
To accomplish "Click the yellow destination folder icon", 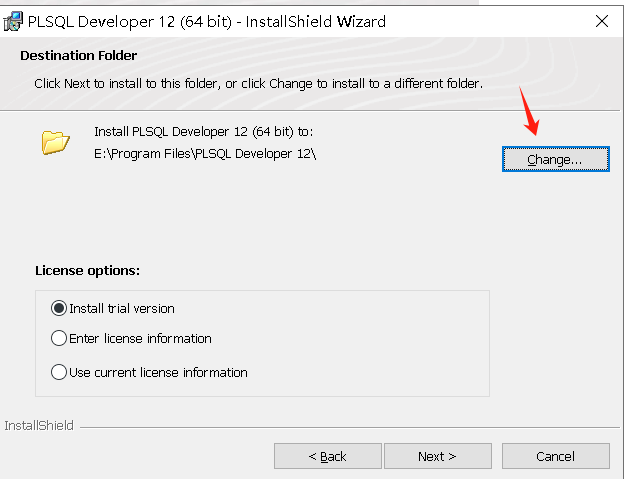I will 55,142.
